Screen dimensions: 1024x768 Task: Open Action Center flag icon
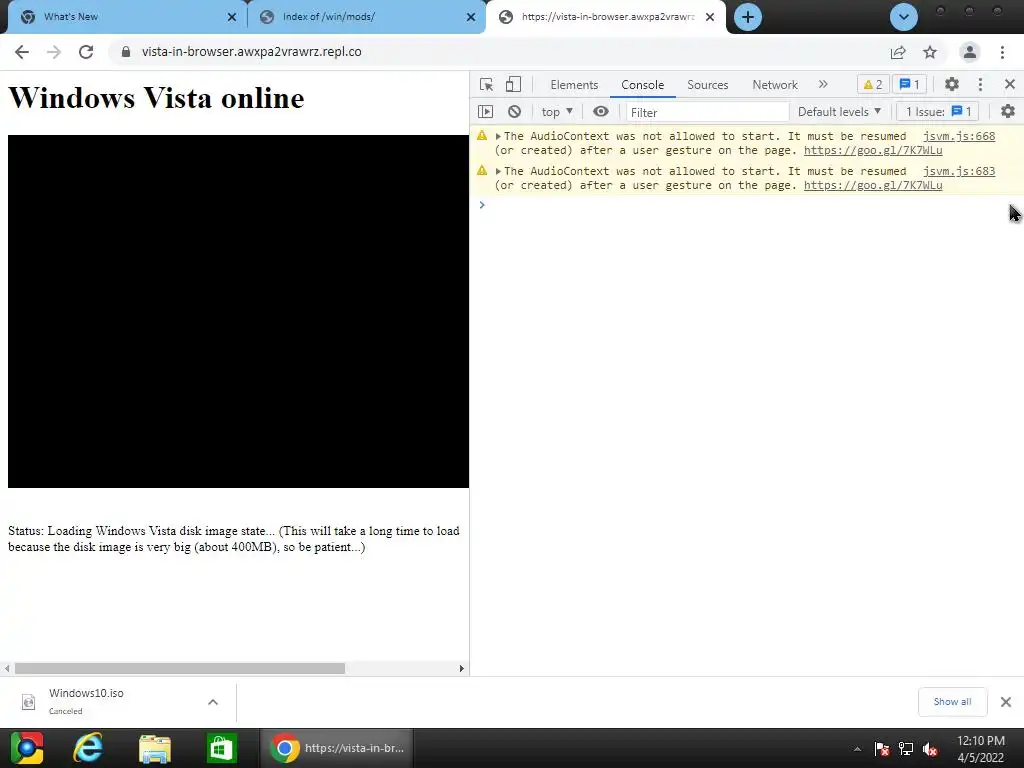(882, 749)
